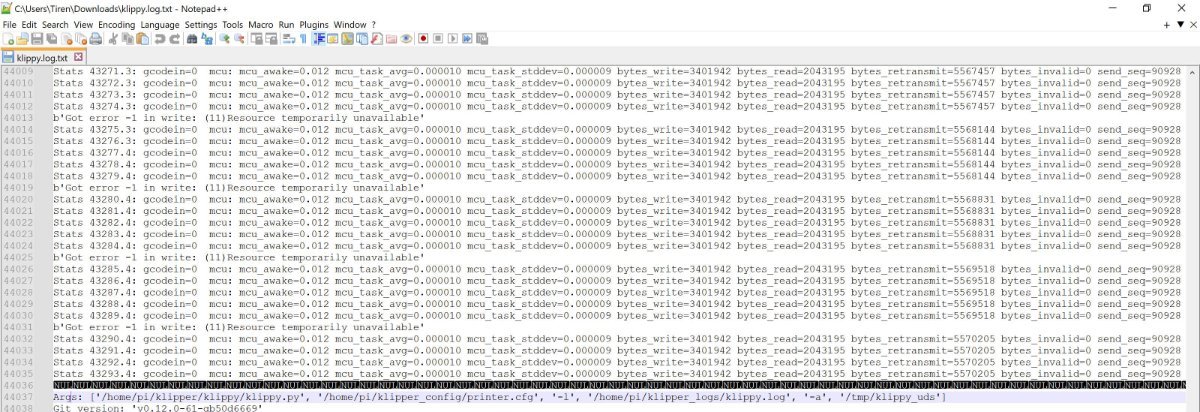Toggle Word wrap toolbar icon

[x=288, y=39]
